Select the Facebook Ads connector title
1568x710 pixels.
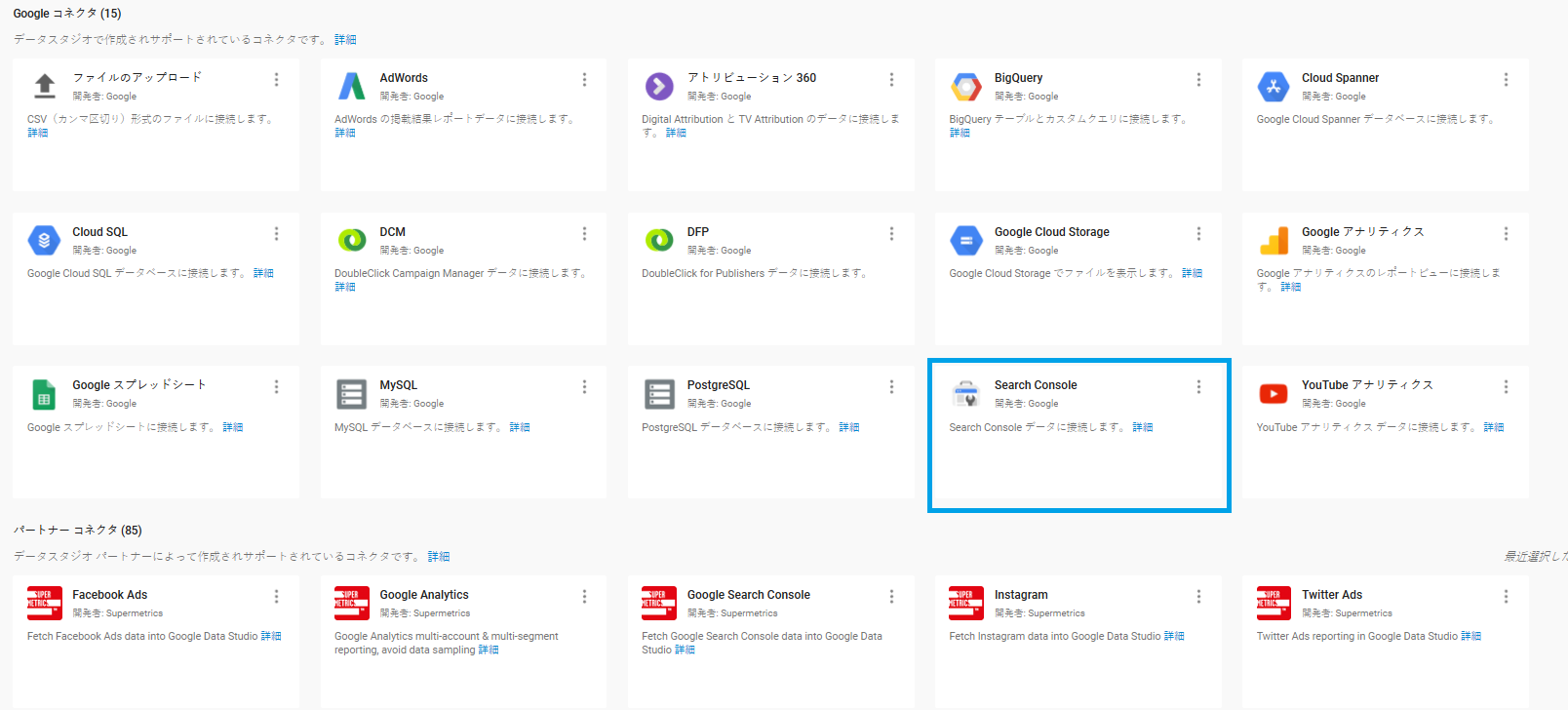[109, 595]
